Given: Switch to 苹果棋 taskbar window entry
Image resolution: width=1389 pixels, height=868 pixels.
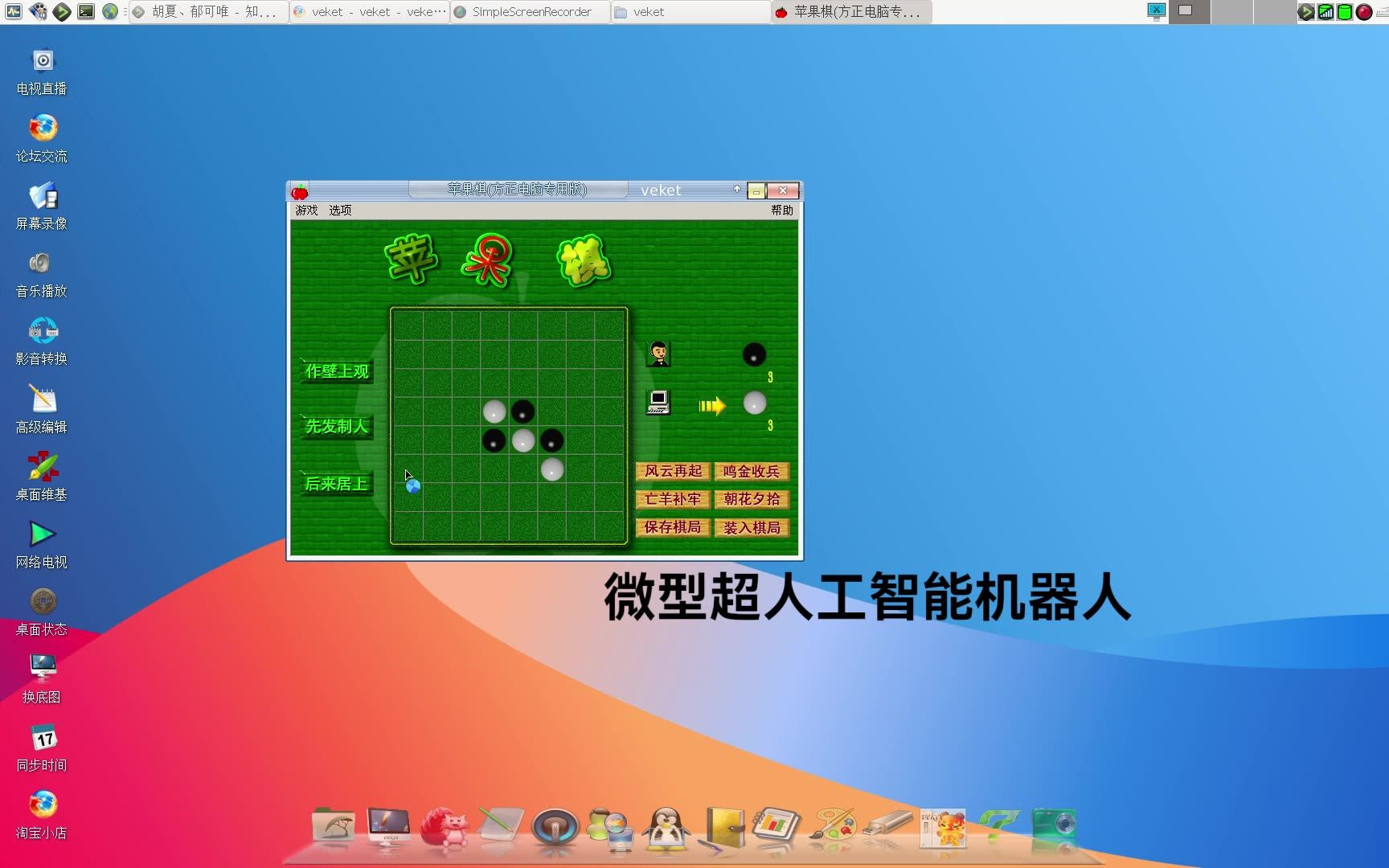Looking at the screenshot, I should (851, 12).
